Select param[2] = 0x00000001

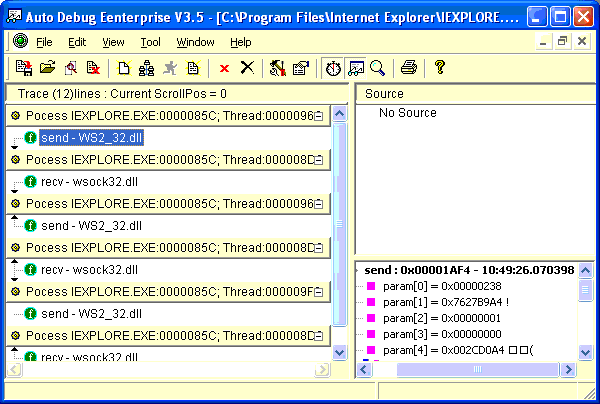442,318
